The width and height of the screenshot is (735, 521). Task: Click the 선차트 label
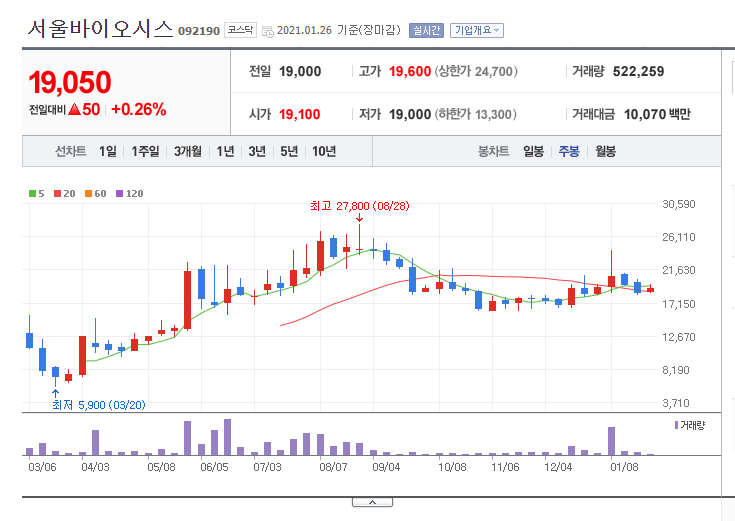coord(71,151)
